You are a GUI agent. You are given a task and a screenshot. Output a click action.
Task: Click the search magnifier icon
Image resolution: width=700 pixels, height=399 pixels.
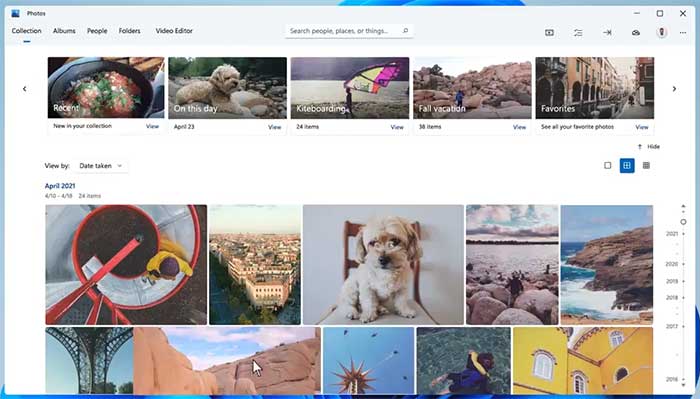pyautogui.click(x=405, y=31)
